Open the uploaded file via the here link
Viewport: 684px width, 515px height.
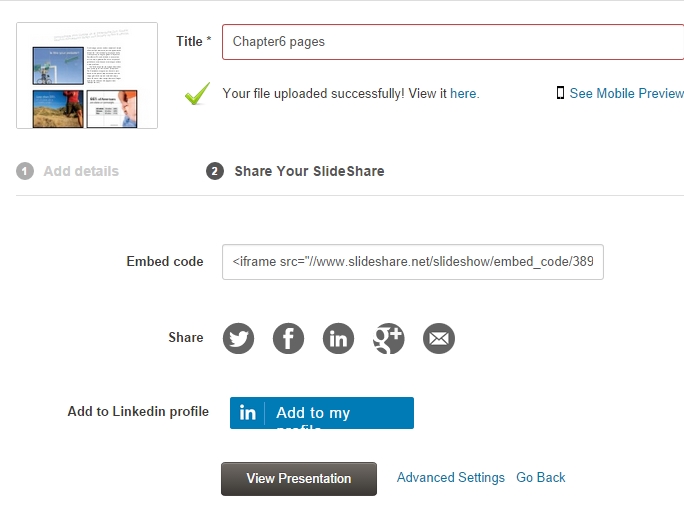pos(464,93)
